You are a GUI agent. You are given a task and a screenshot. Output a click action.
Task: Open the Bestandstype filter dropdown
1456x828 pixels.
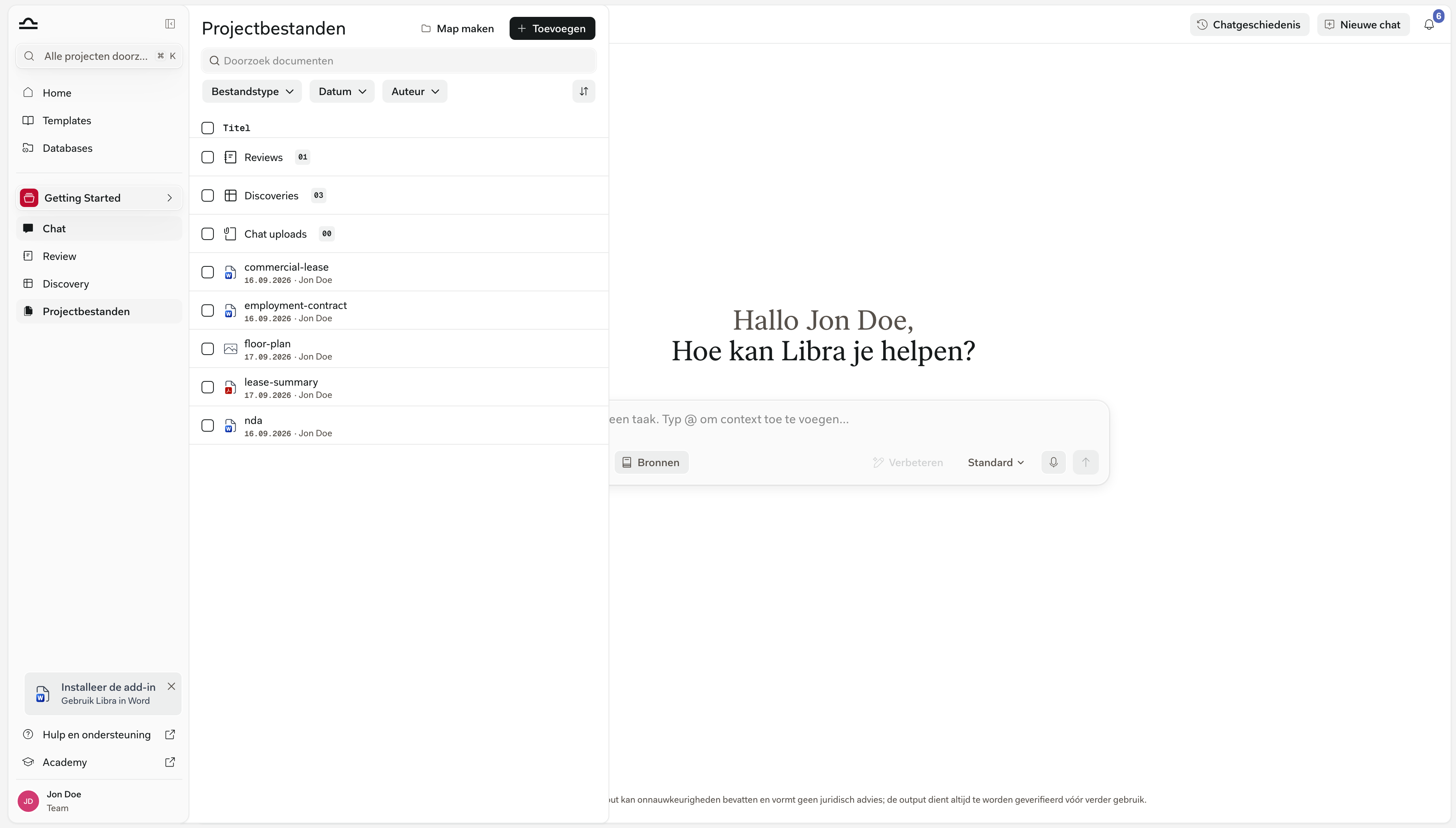[x=252, y=91]
